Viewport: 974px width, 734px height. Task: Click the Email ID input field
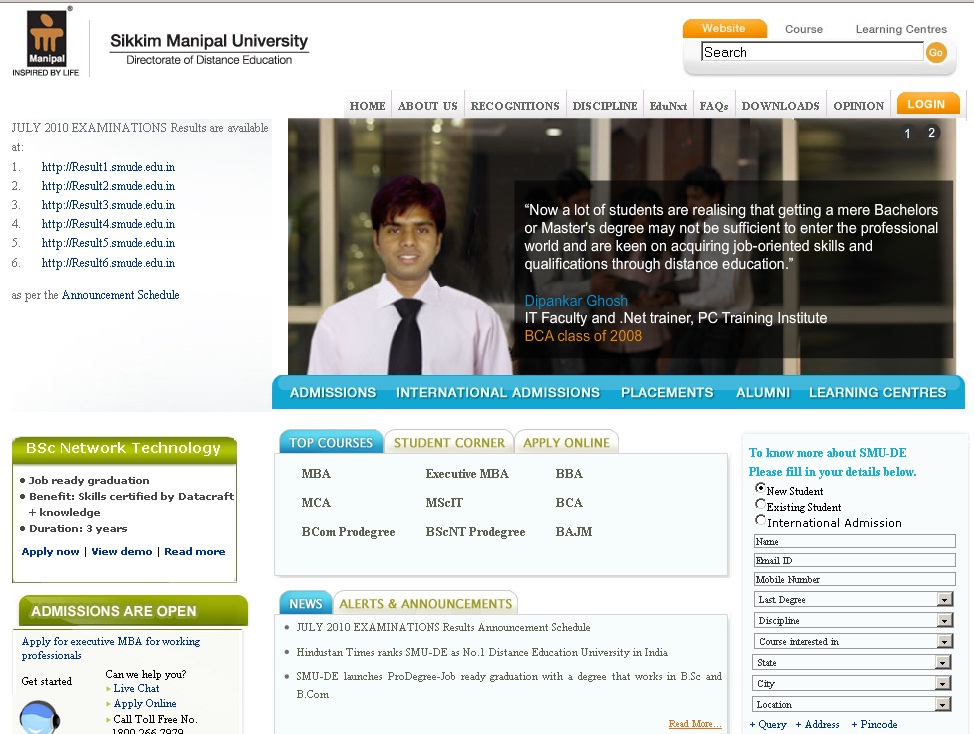click(855, 560)
